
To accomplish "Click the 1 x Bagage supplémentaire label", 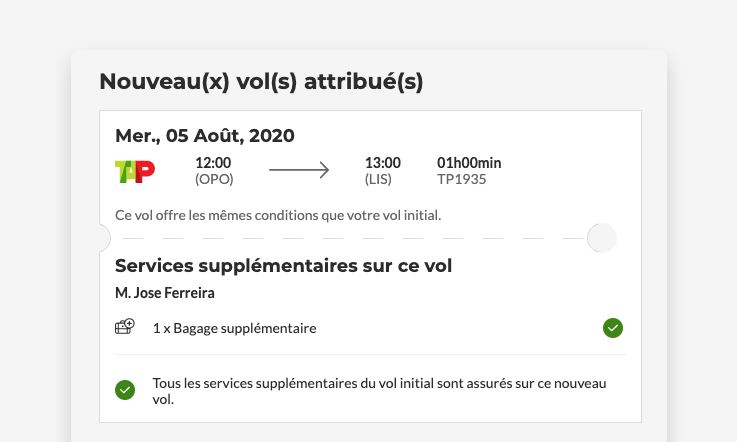I will pos(235,327).
